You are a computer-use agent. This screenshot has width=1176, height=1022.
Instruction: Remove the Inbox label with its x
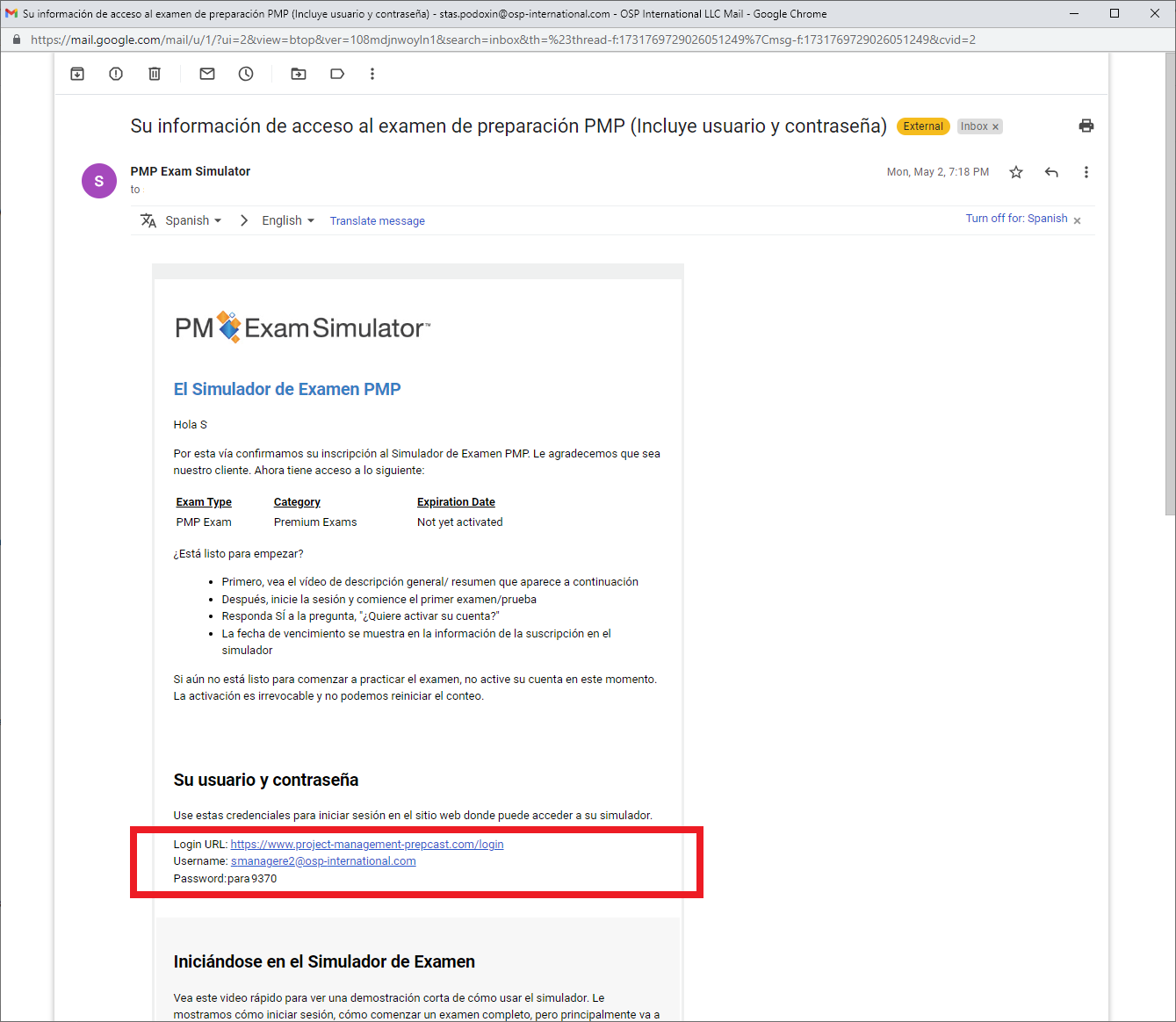click(x=995, y=127)
